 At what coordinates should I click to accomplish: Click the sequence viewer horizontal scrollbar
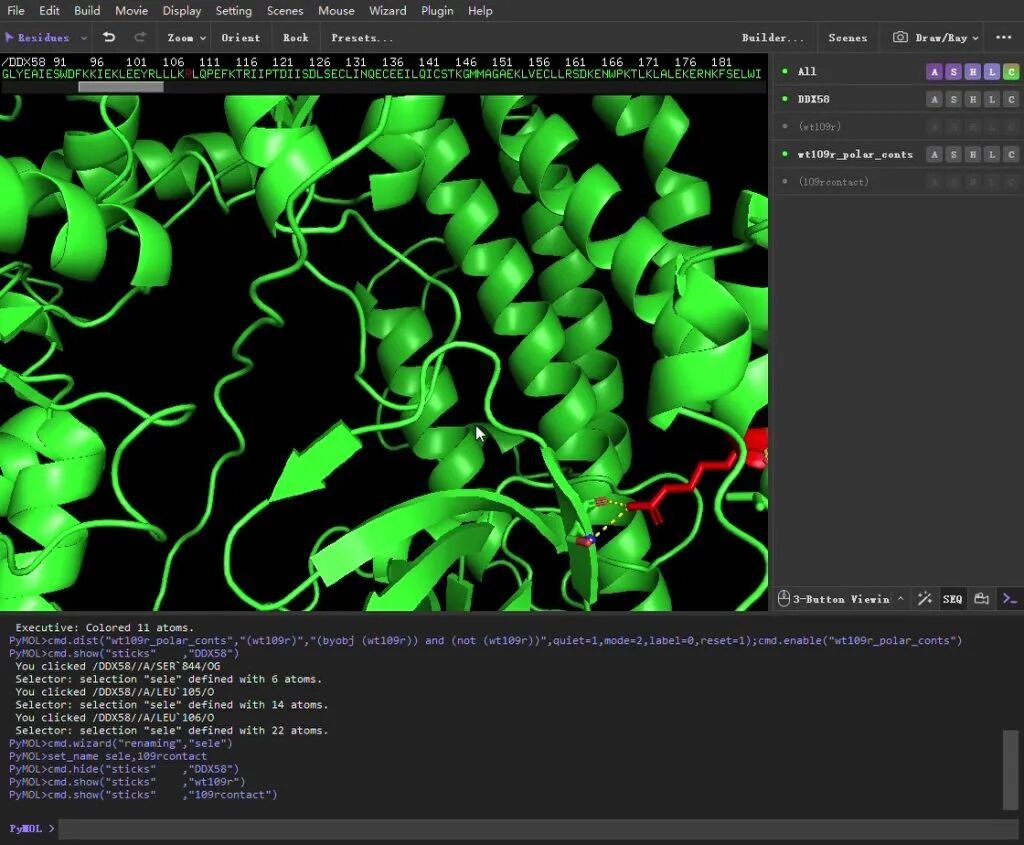click(121, 86)
